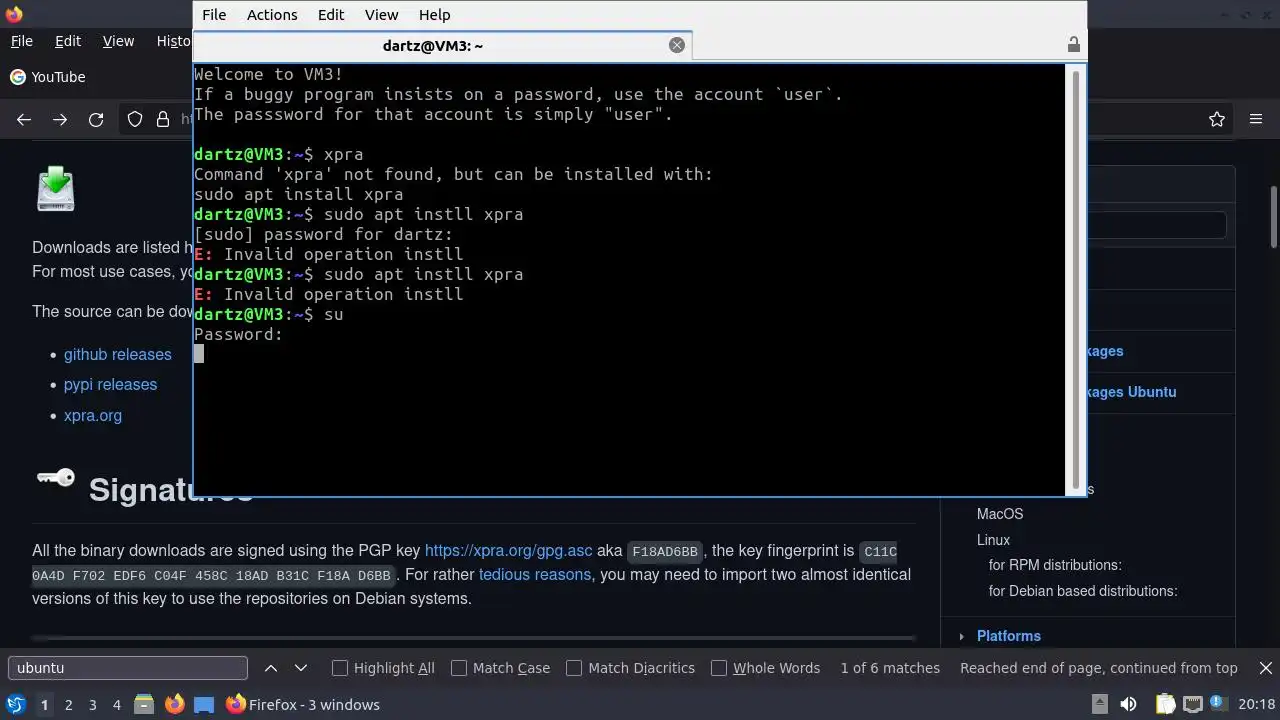Viewport: 1280px width, 720px height.
Task: Launch Firefox from the taskbar quick launcher
Action: 174,705
